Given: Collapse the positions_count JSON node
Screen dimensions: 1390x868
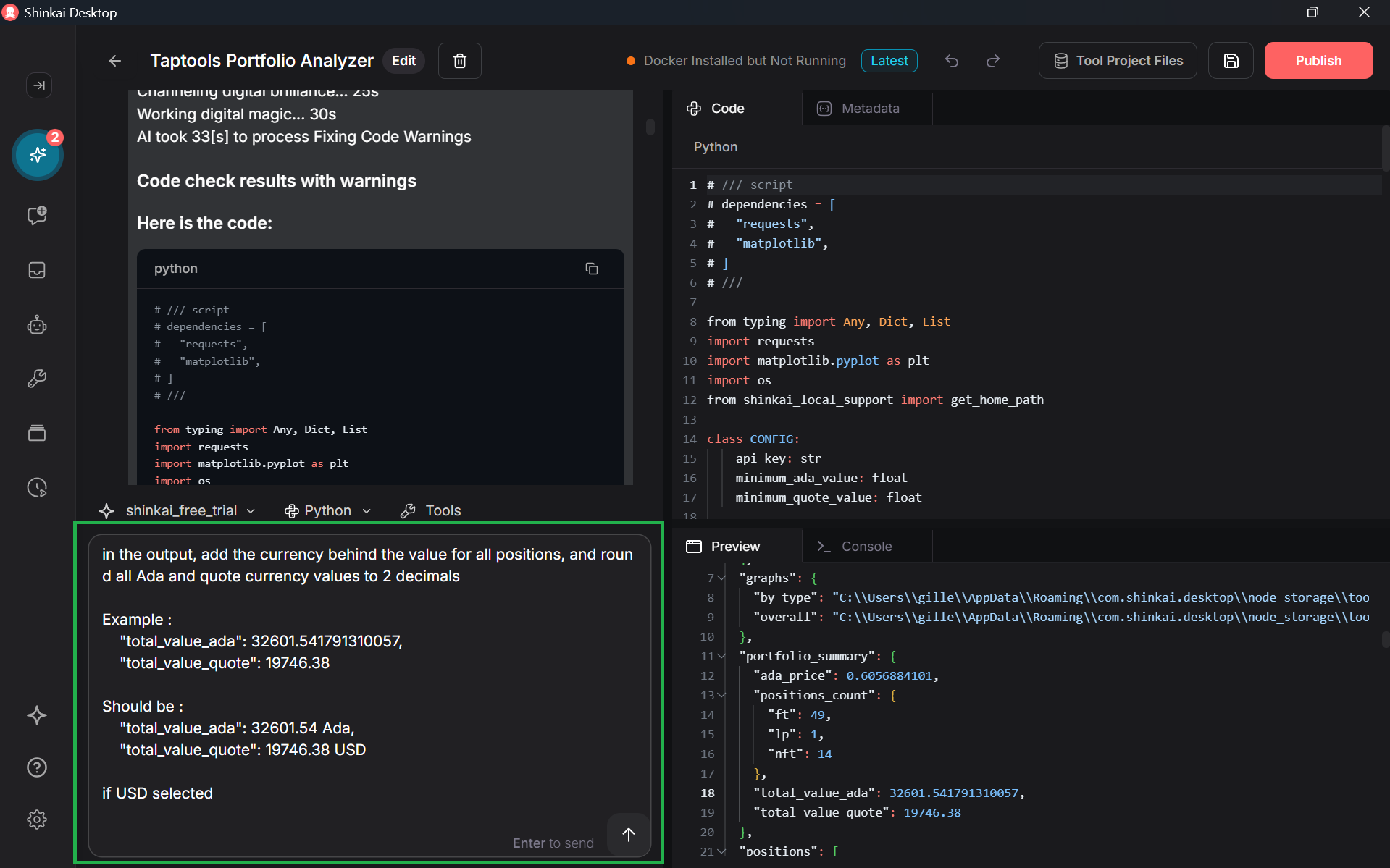Looking at the screenshot, I should (721, 695).
